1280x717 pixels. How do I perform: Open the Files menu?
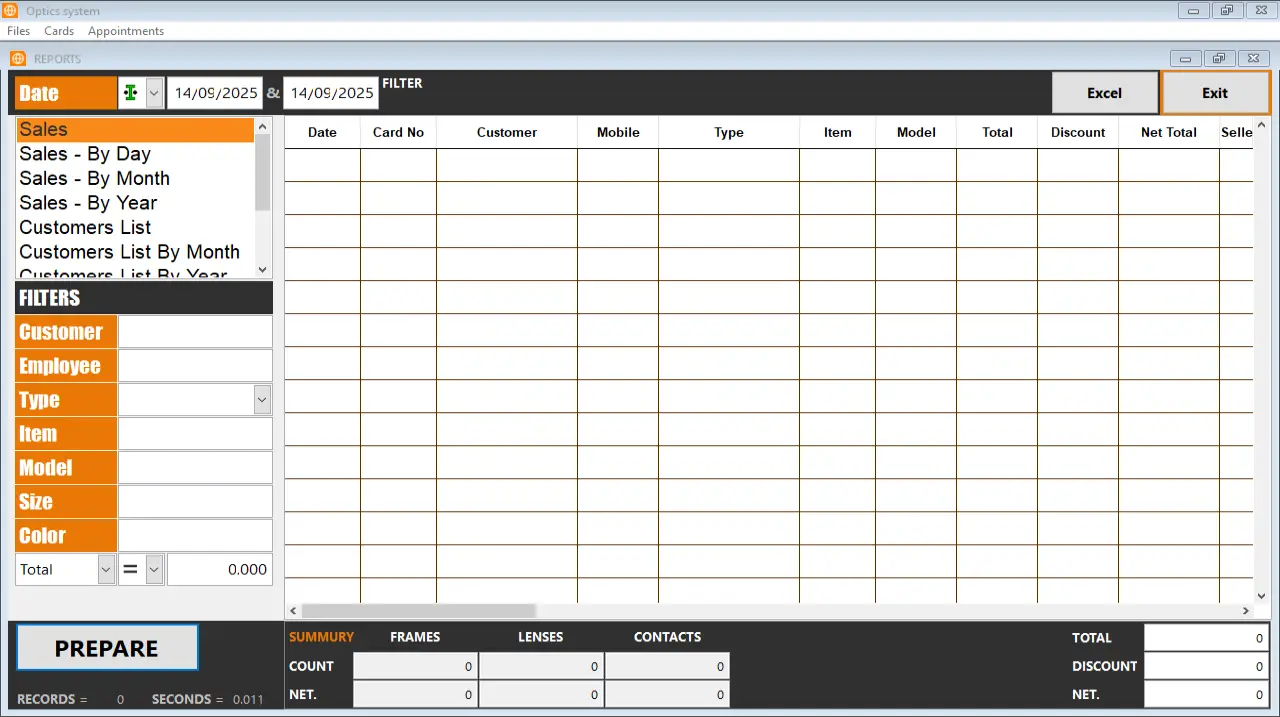[18, 31]
